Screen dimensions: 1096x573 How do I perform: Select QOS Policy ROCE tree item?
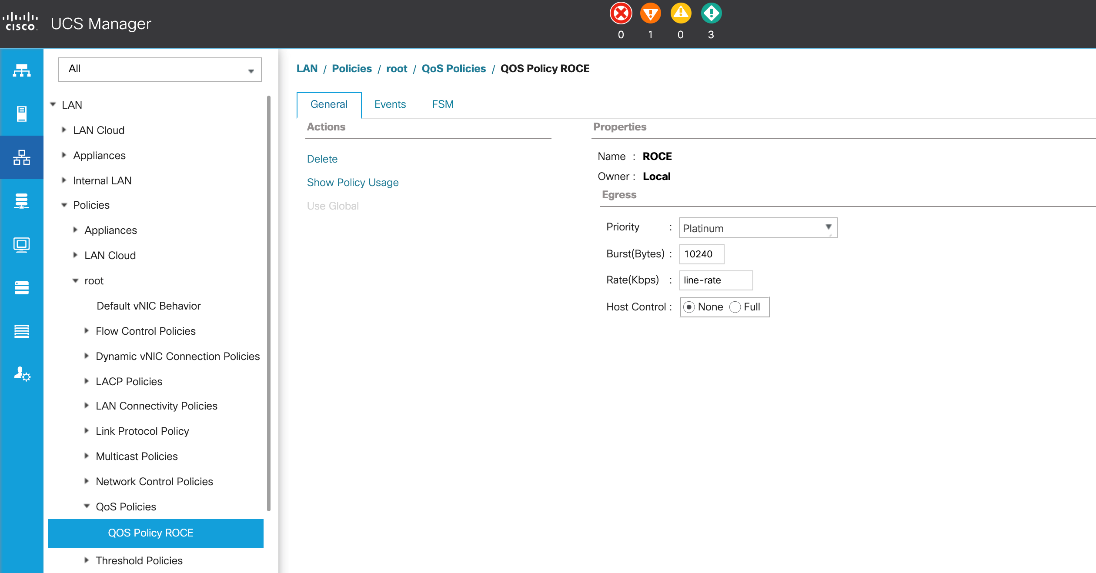click(156, 533)
